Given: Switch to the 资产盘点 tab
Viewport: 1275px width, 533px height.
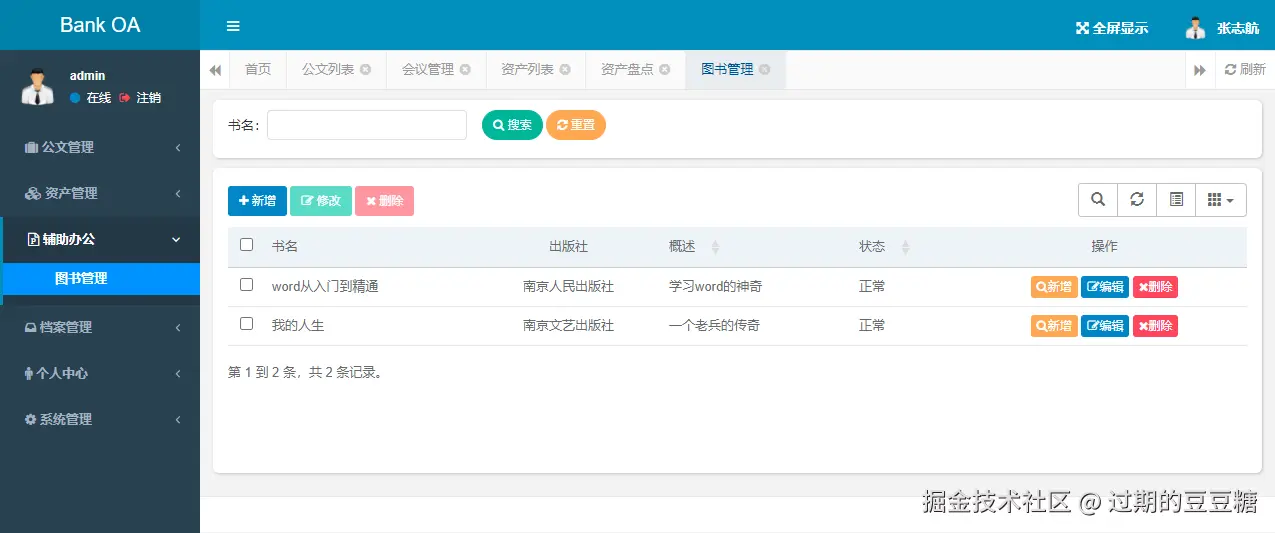Looking at the screenshot, I should point(636,70).
